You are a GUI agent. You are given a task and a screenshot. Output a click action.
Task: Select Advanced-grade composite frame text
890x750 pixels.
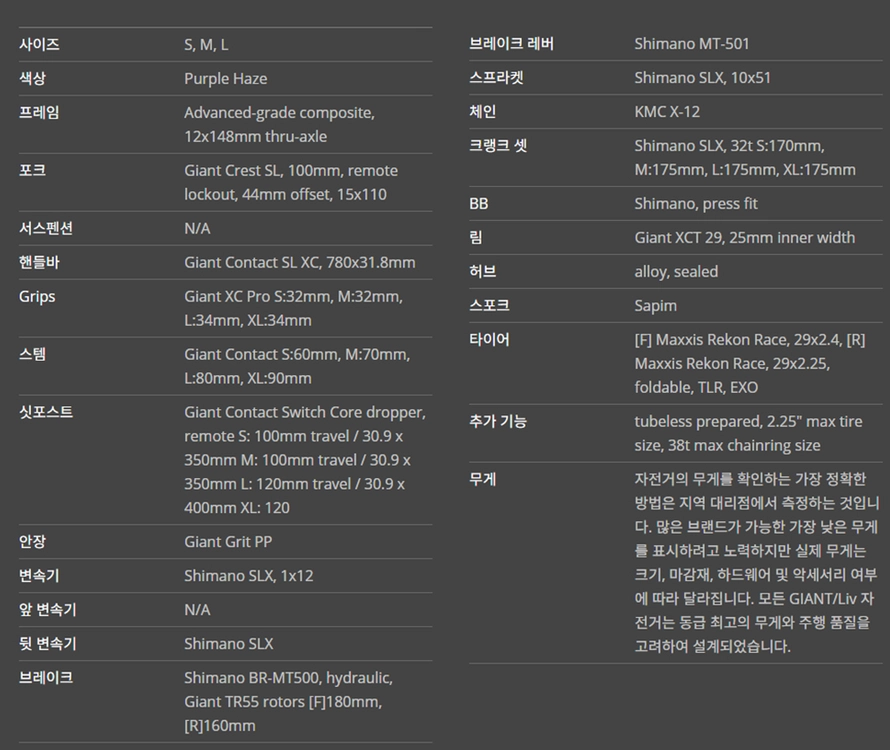click(279, 124)
